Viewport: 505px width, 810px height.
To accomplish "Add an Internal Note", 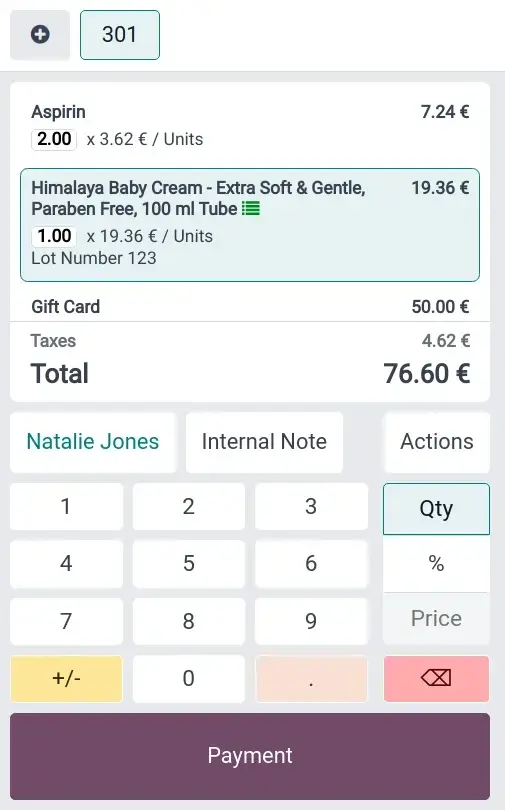I will [264, 442].
